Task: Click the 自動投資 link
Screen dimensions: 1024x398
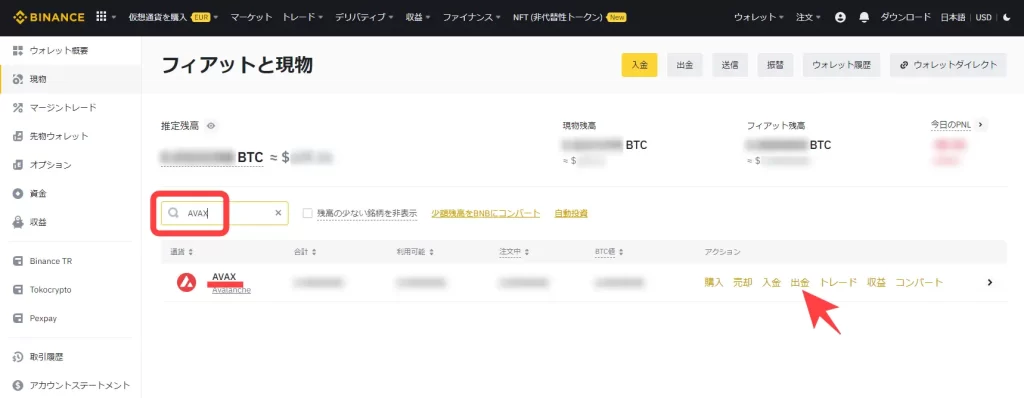Action: (x=571, y=213)
